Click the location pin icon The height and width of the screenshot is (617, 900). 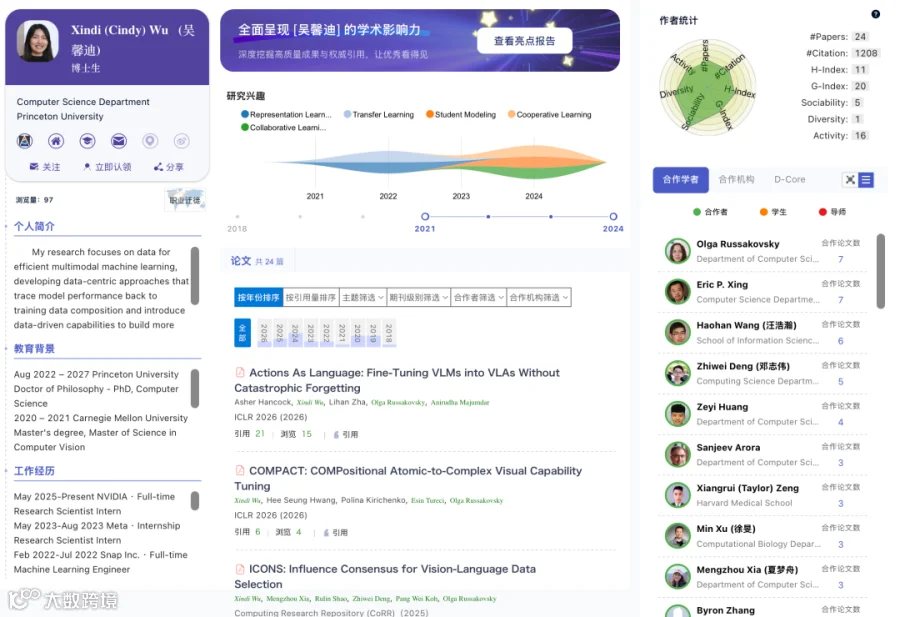click(150, 141)
